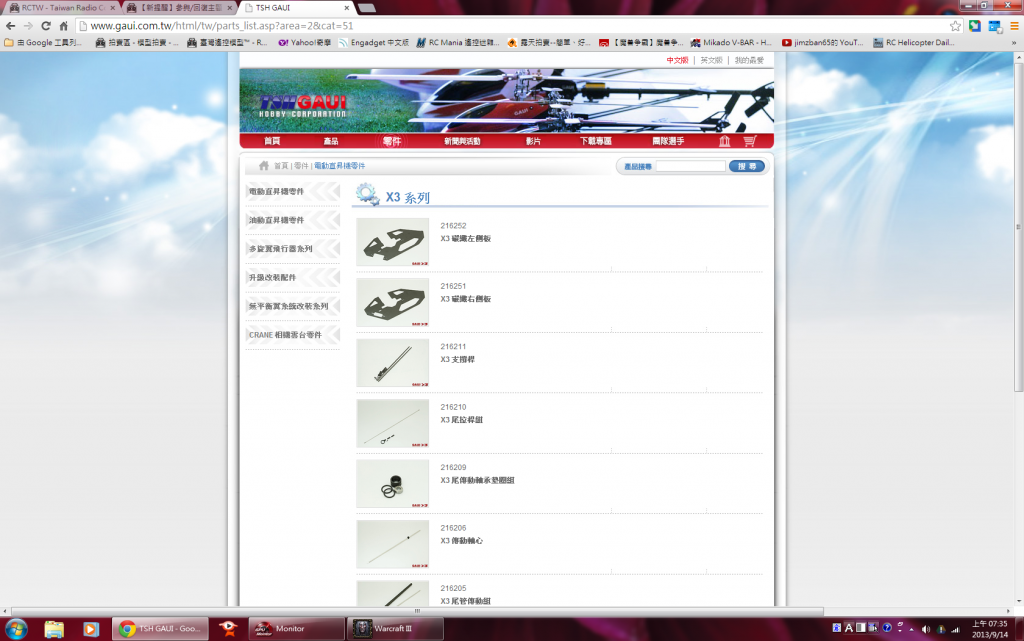Select 無平衡翼系統改裝系列 in sidebar

[x=293, y=306]
